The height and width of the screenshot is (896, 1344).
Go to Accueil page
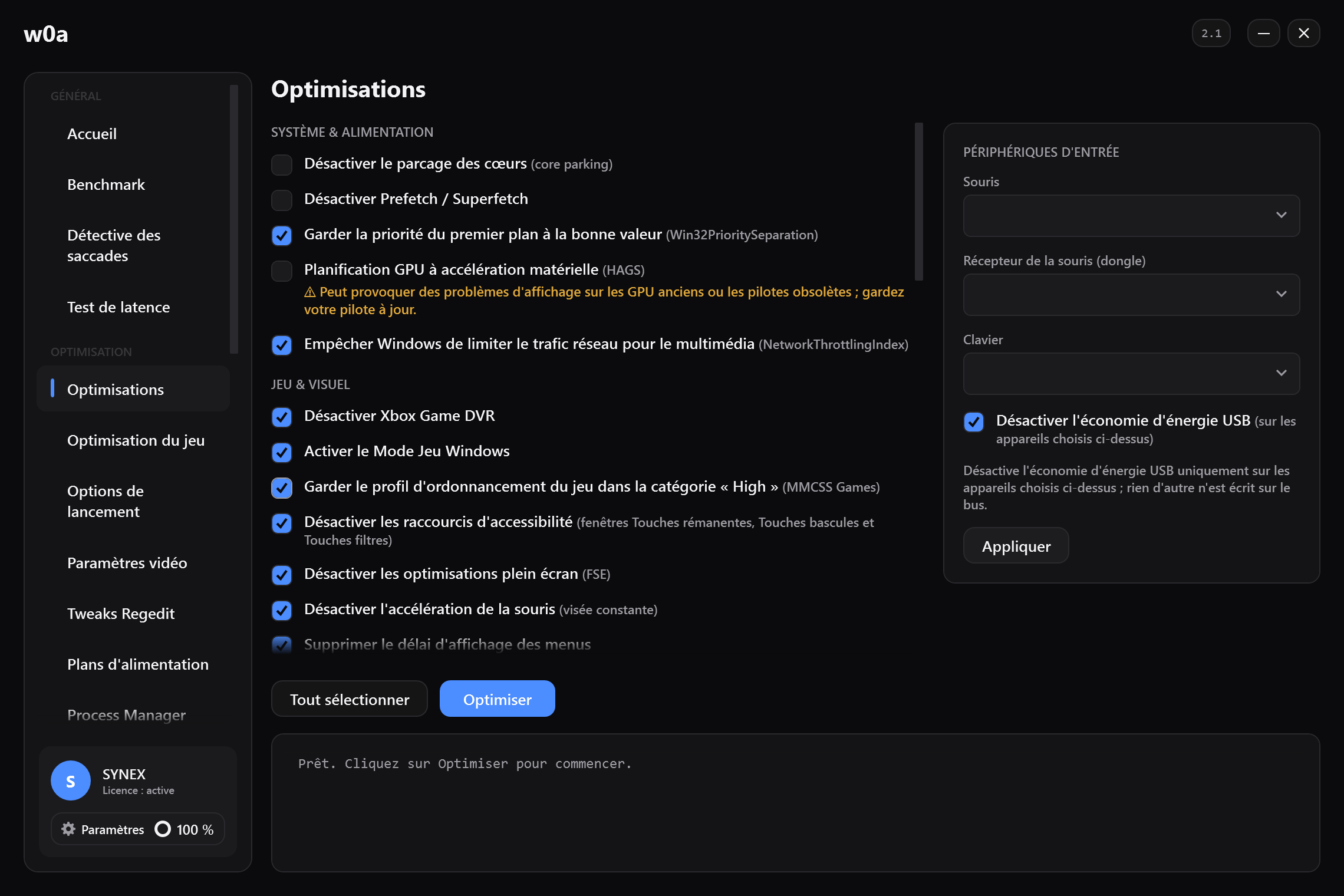pos(133,134)
